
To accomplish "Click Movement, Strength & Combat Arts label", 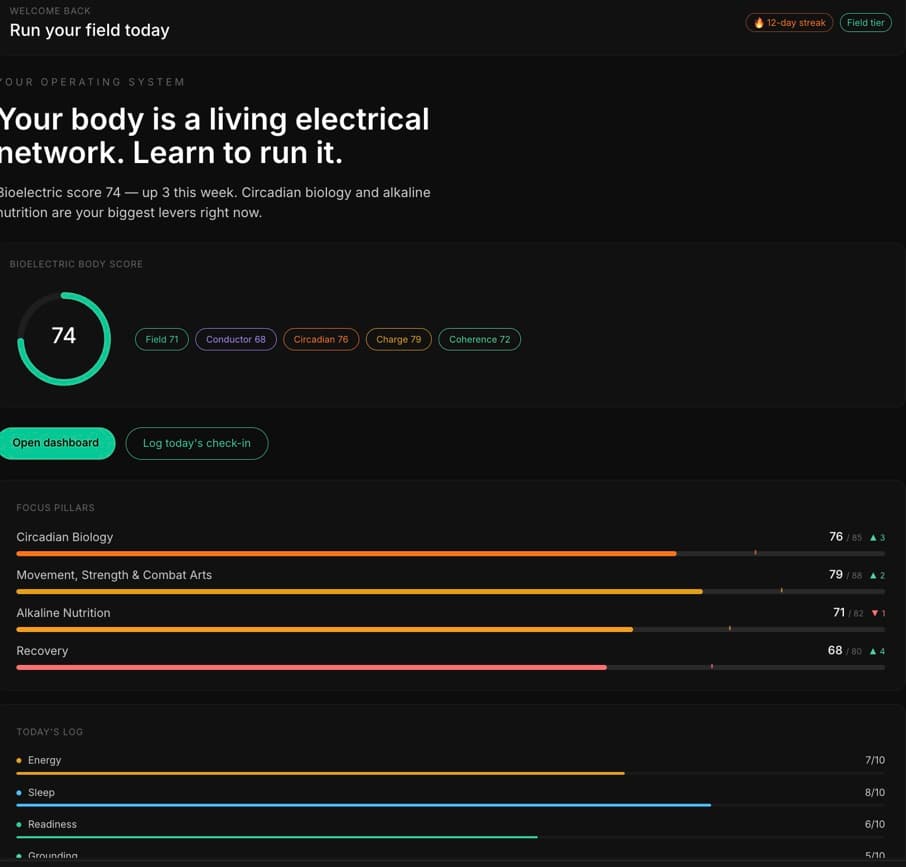I will point(114,575).
